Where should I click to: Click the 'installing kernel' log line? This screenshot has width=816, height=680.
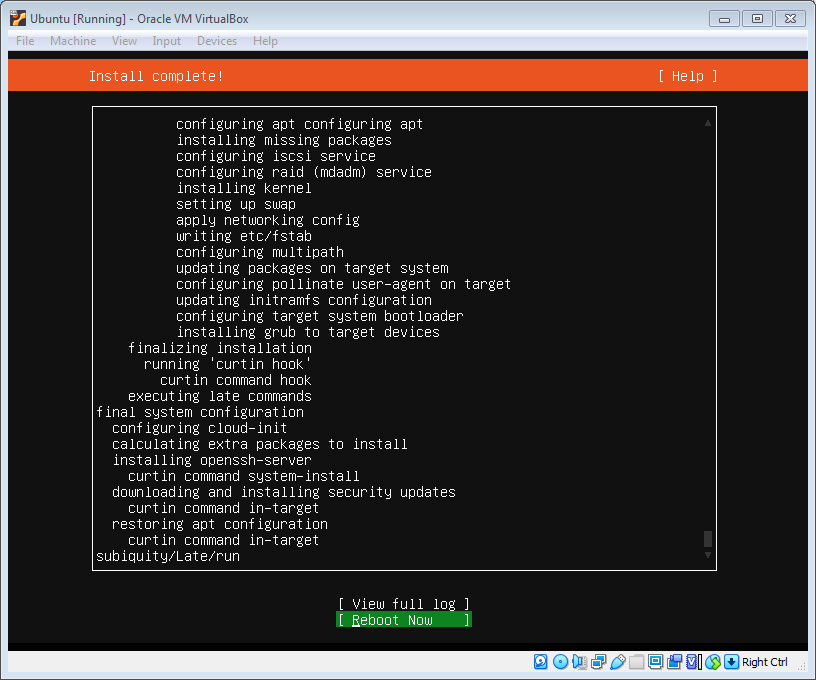pos(244,188)
